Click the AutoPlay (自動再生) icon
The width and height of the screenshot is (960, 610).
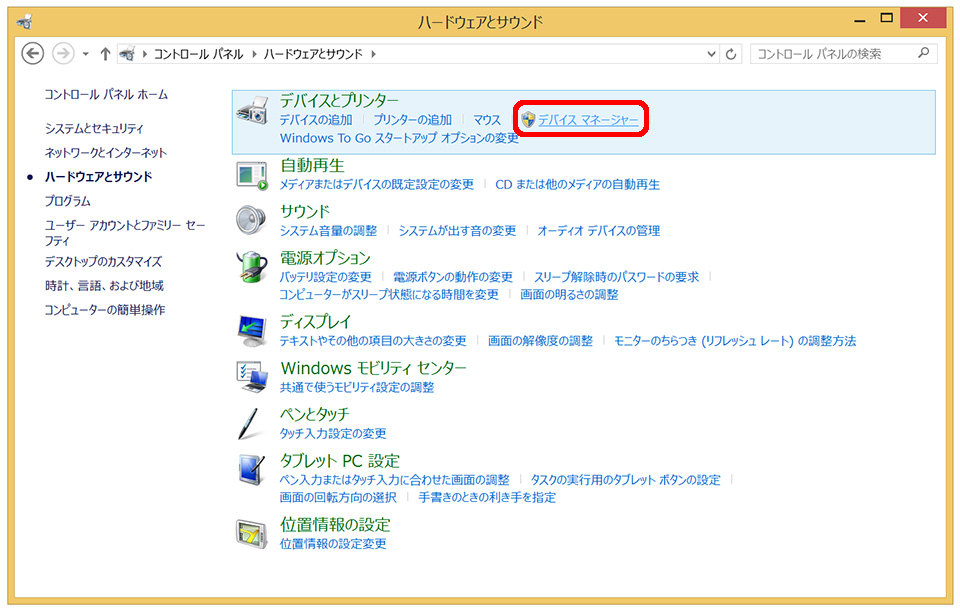pyautogui.click(x=252, y=175)
